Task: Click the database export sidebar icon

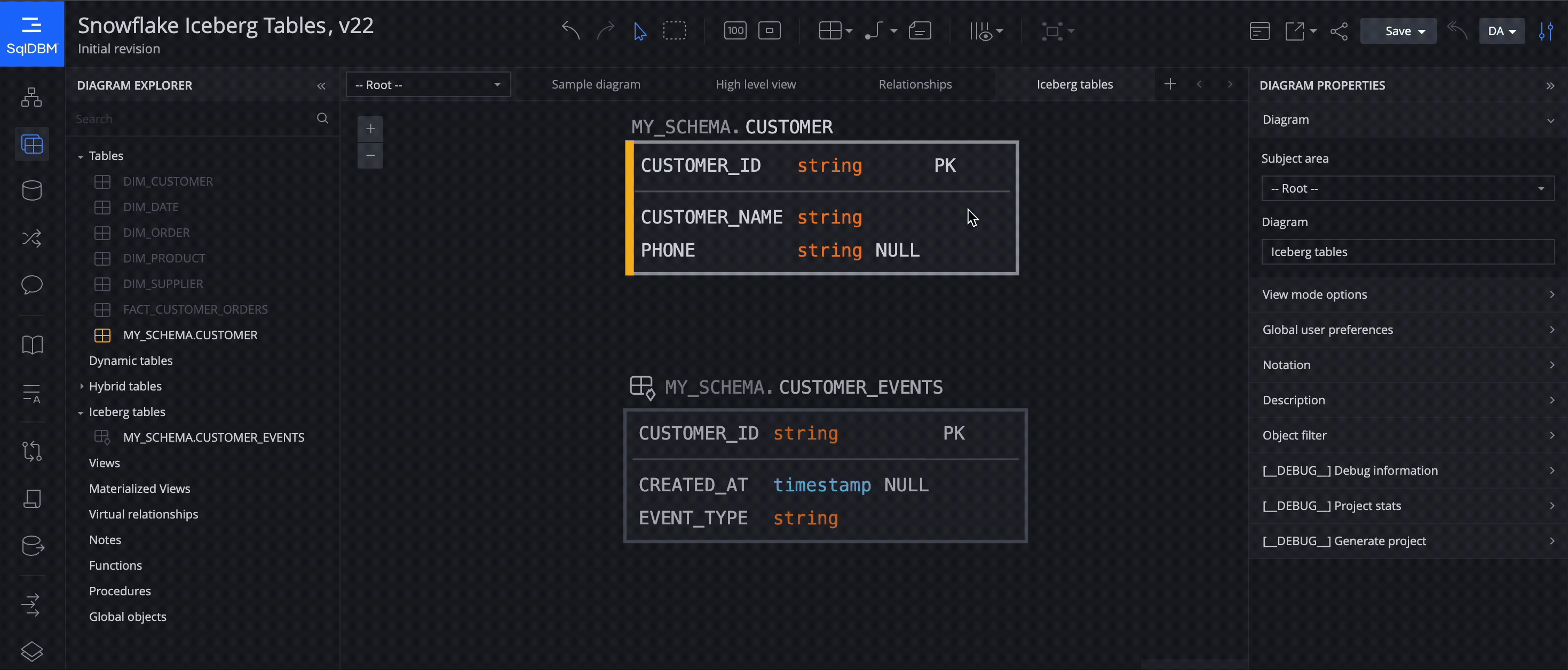Action: 32,546
